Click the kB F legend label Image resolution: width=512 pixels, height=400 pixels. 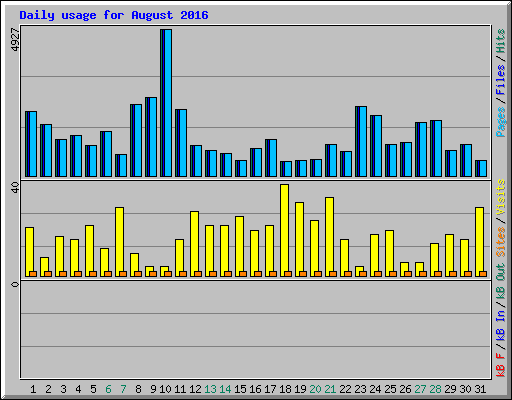tap(501, 365)
